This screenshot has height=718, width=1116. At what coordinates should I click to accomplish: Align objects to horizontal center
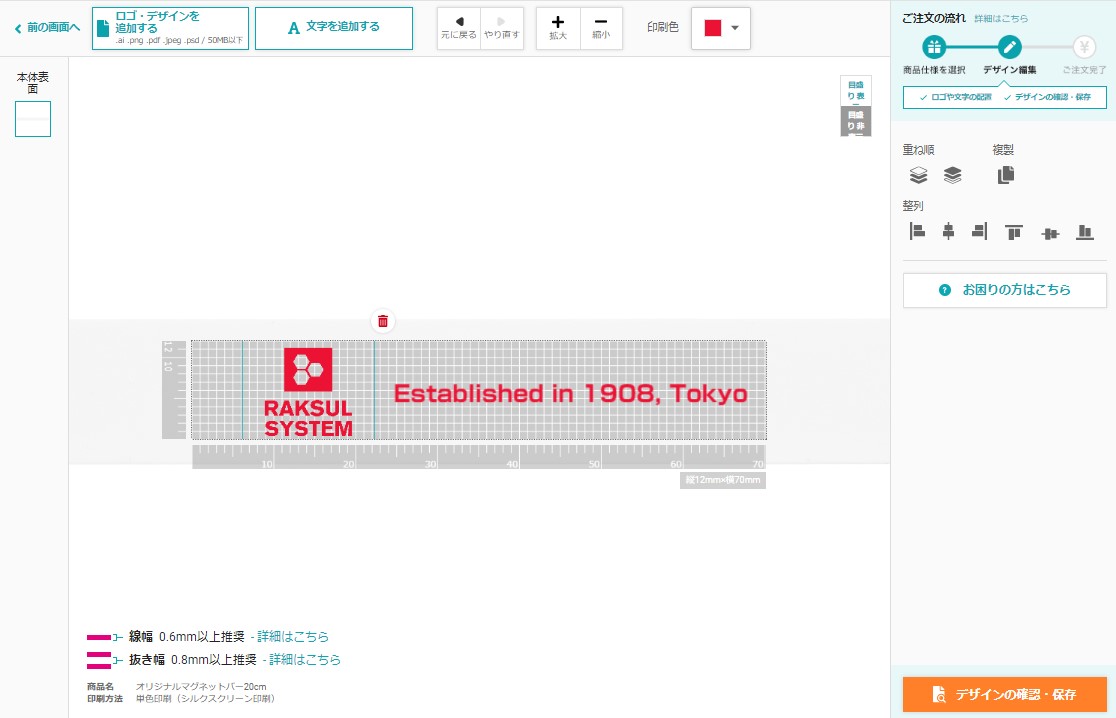pos(948,231)
